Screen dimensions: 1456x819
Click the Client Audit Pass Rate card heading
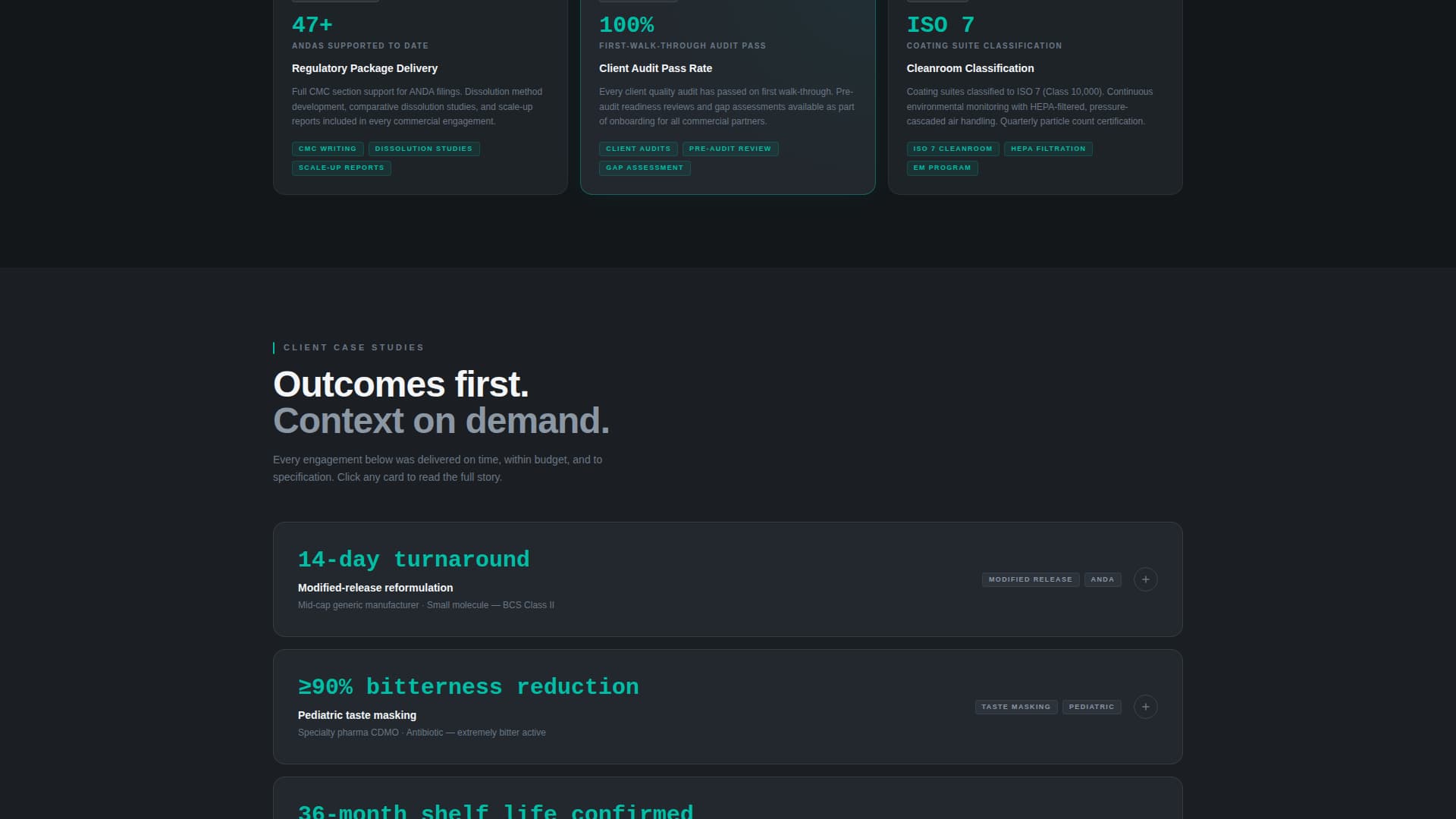click(x=655, y=68)
